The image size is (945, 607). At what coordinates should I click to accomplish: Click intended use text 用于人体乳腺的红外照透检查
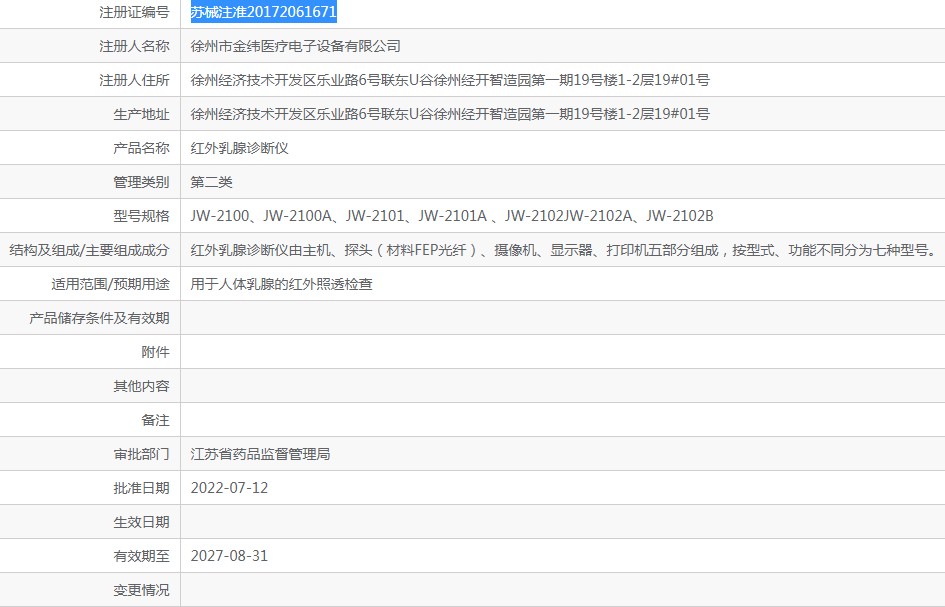point(281,284)
